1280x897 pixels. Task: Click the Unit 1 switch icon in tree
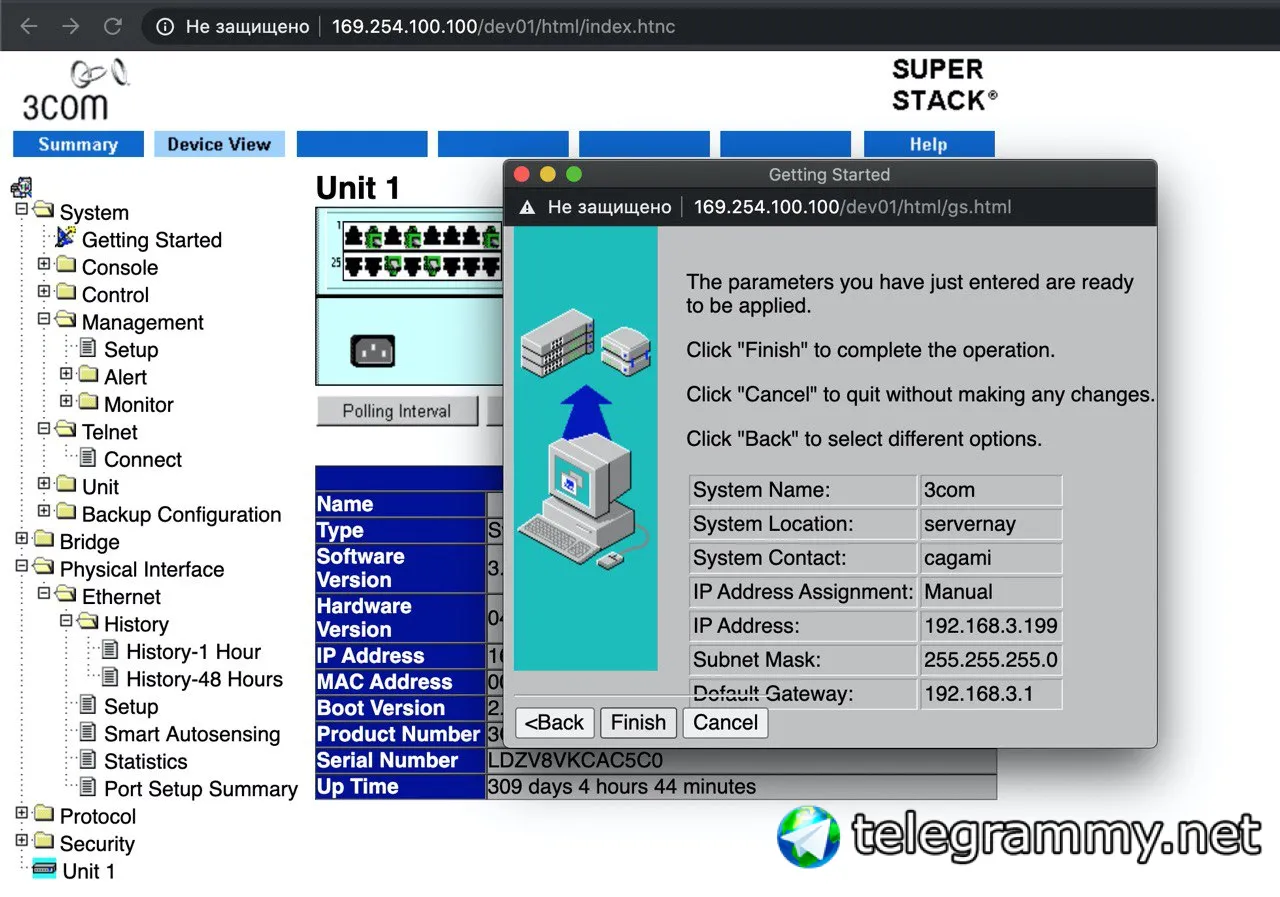[x=44, y=869]
